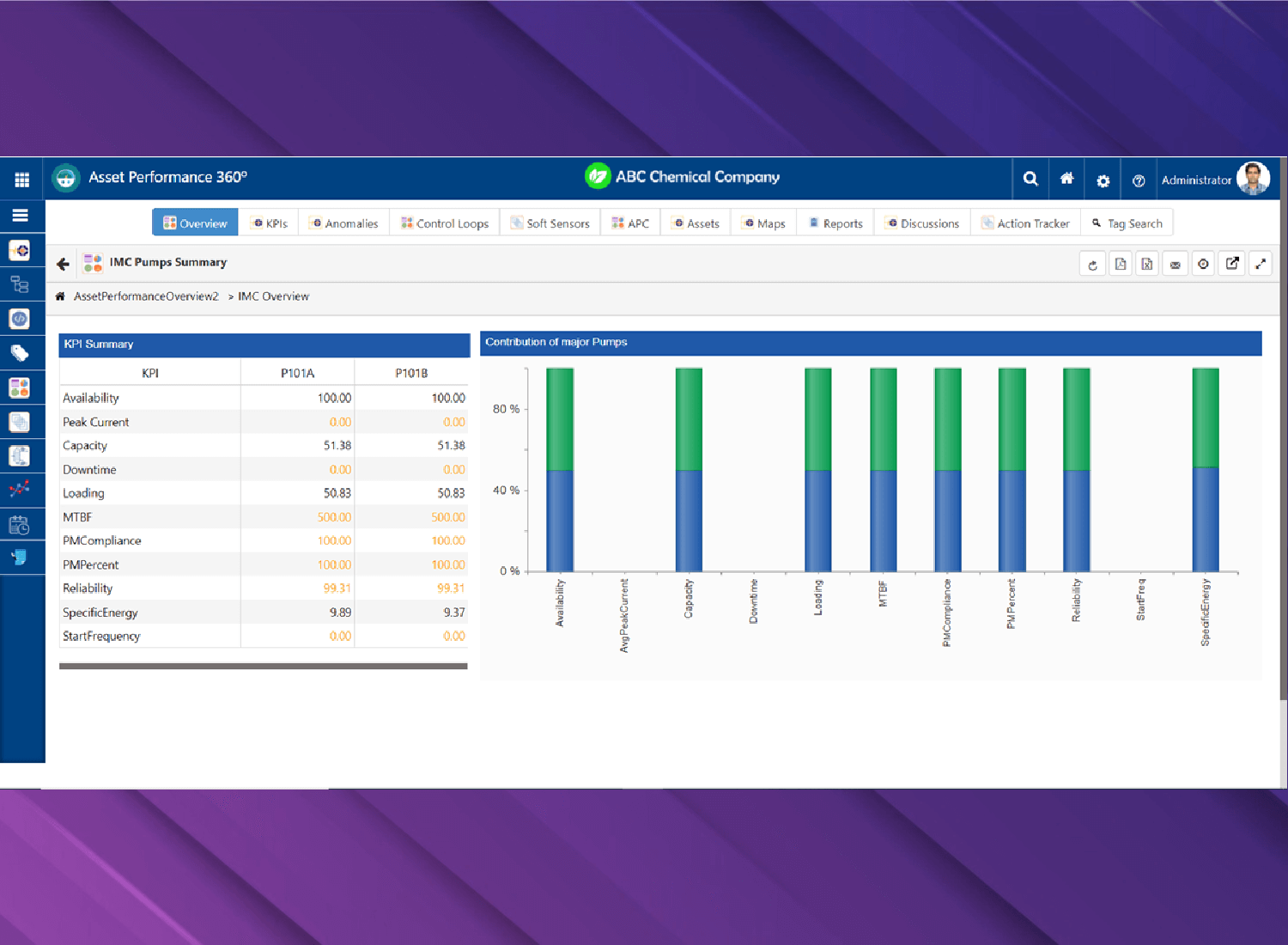Open the trend chart sidebar icon
This screenshot has width=1288, height=945.
pos(20,489)
